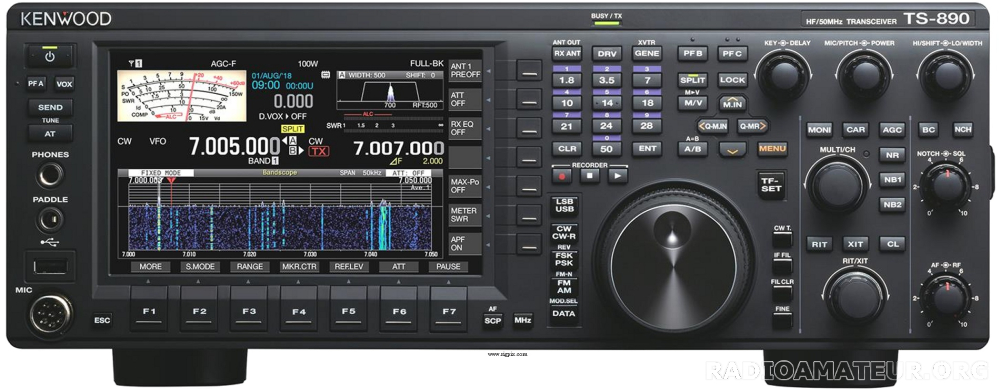Enable noise reduction with NR button

(892, 155)
